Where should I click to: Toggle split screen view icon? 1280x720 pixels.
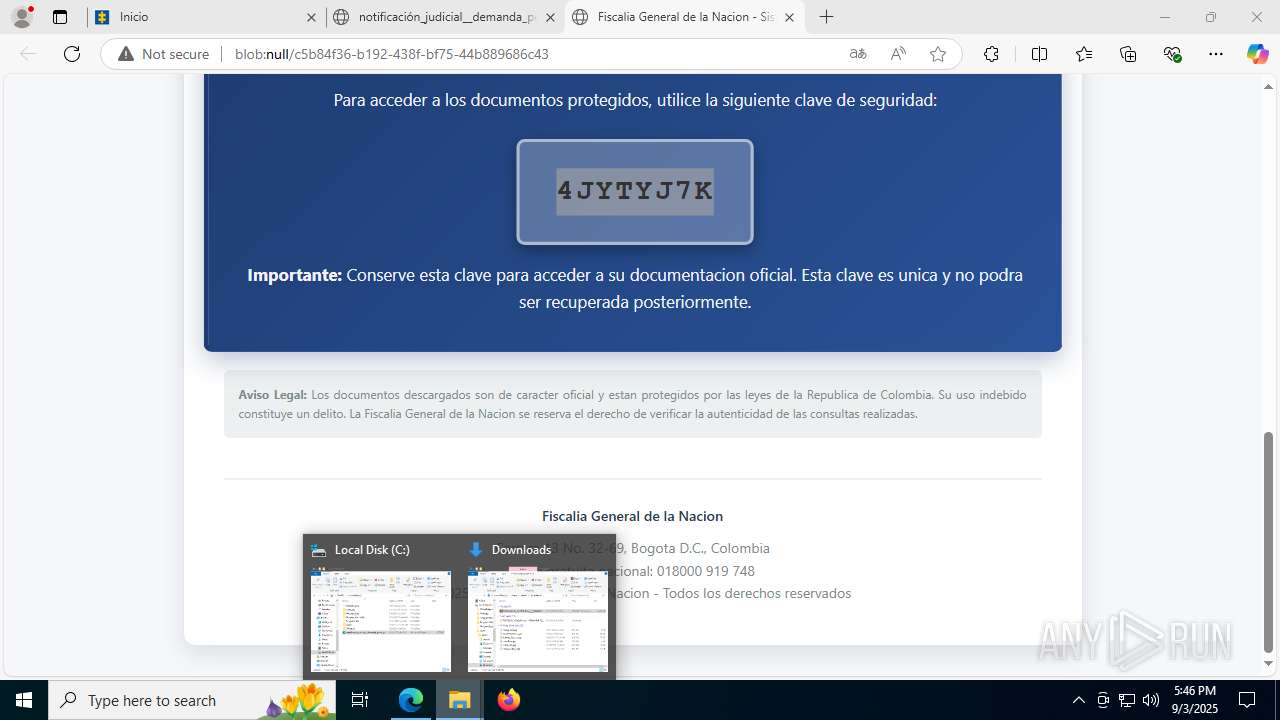[1039, 54]
